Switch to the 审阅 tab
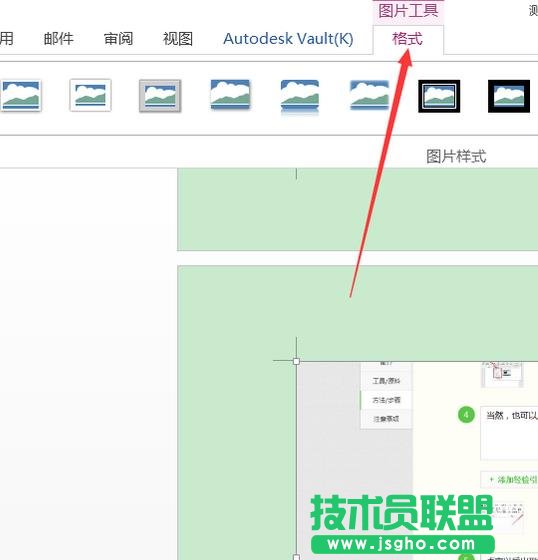The height and width of the screenshot is (560, 538). [118, 39]
